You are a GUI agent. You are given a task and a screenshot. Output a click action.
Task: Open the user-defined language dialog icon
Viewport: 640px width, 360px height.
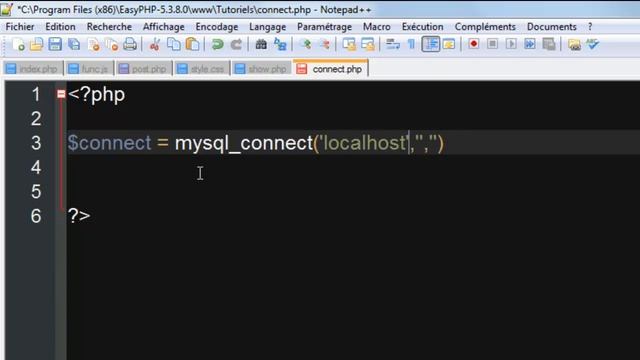[x=449, y=44]
